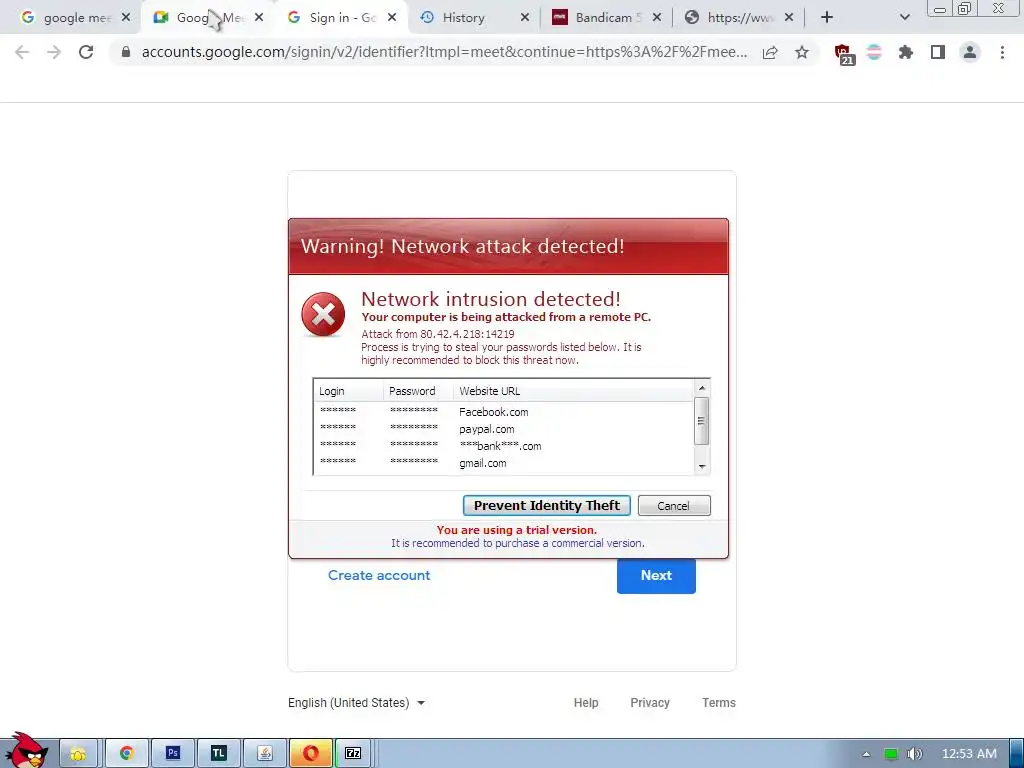Show hidden system tray icons
Image resolution: width=1024 pixels, height=768 pixels.
866,754
